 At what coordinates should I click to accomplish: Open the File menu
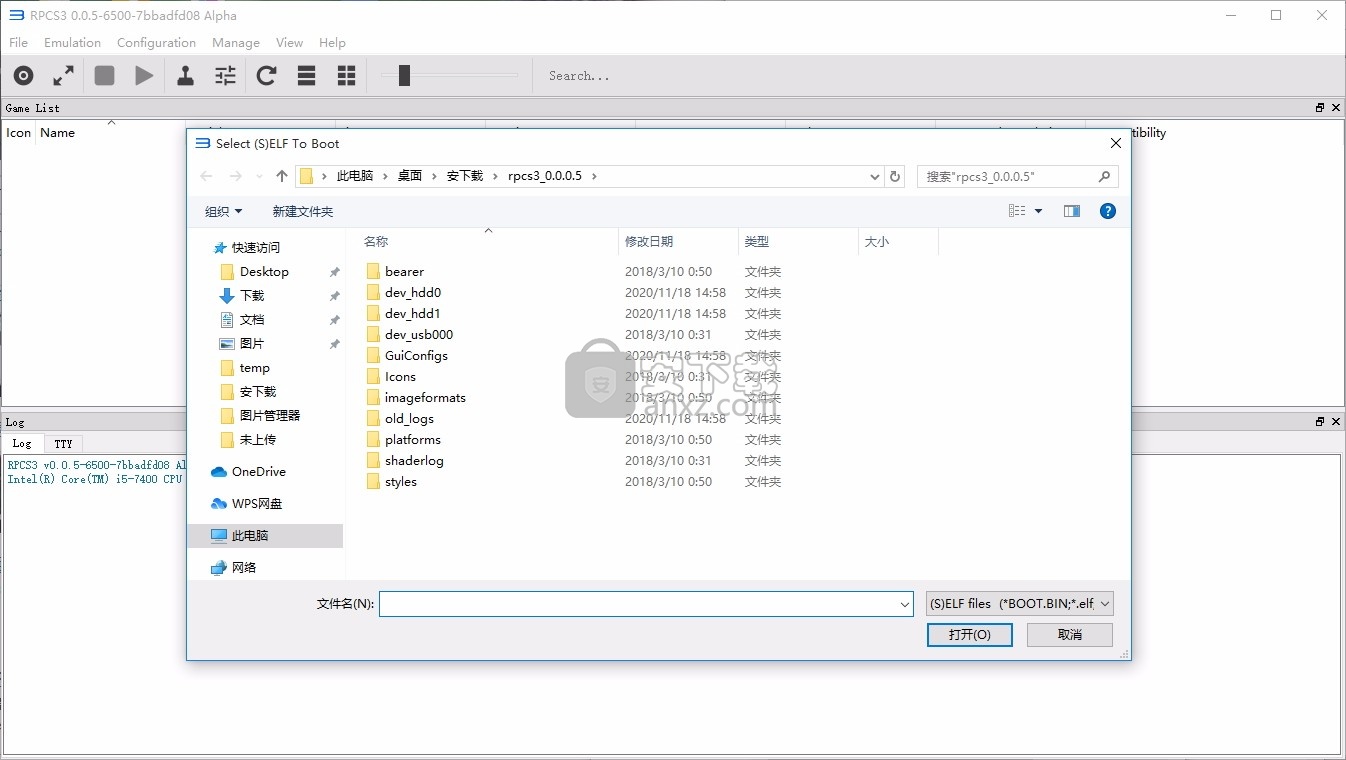(x=18, y=42)
